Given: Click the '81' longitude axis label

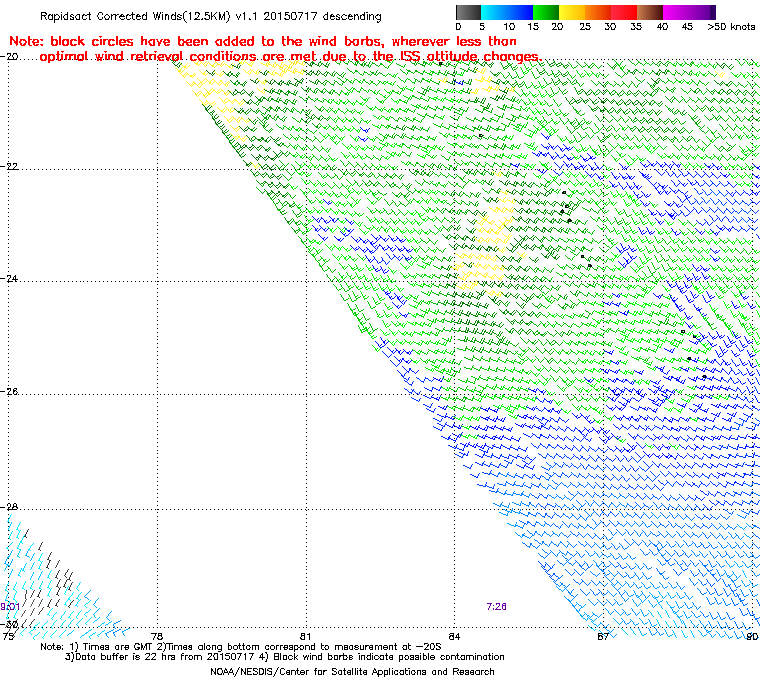Looking at the screenshot, I should click(x=305, y=636).
